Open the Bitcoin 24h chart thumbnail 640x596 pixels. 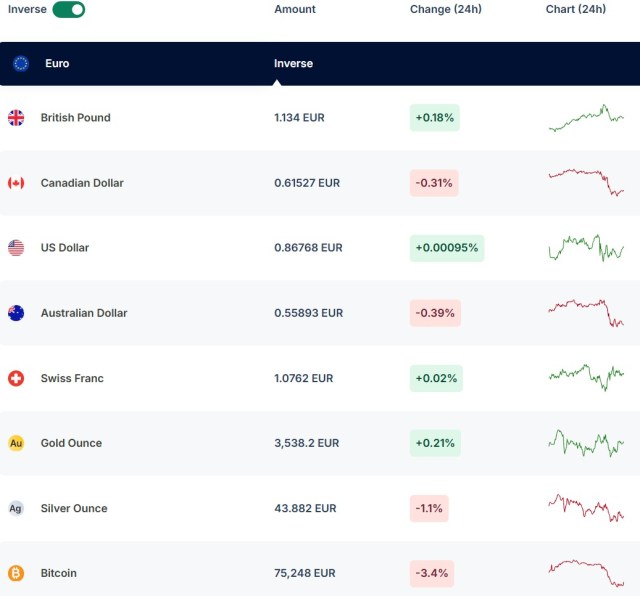[x=586, y=573]
